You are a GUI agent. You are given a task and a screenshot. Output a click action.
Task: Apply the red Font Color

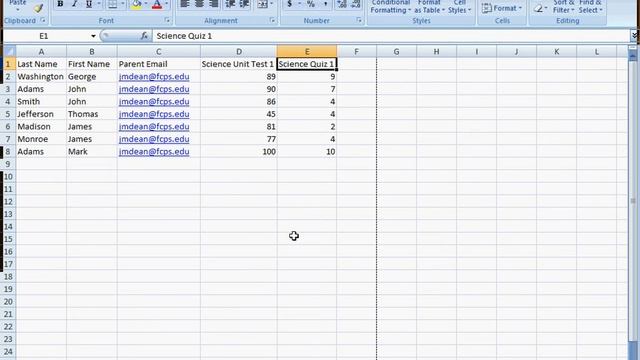[157, 4]
